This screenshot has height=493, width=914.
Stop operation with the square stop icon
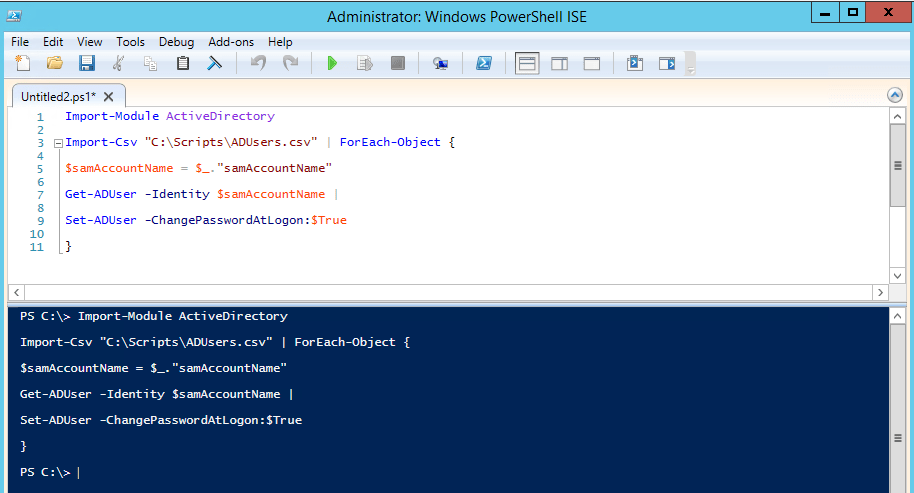tap(398, 63)
